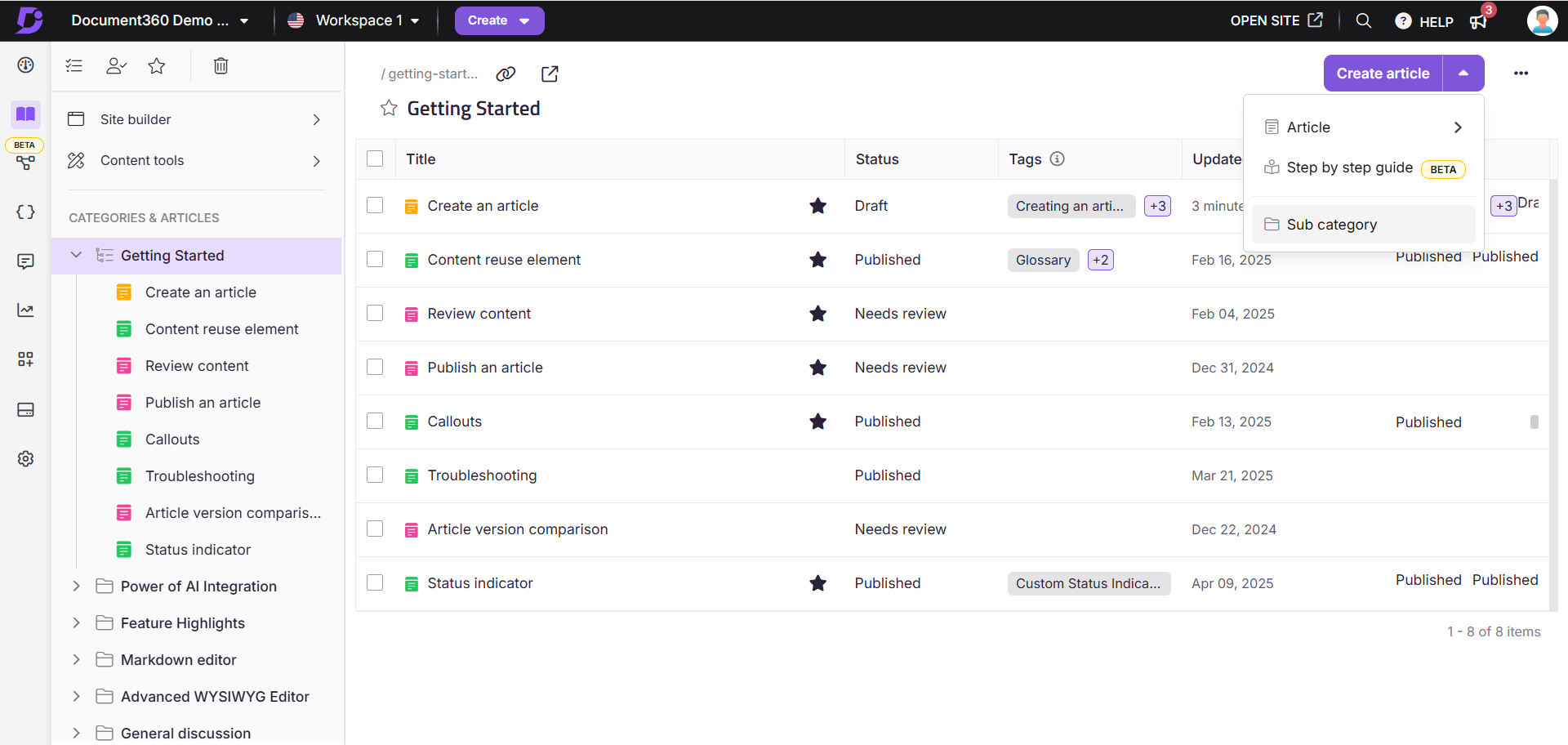Expand the Advanced WYSIWYG Editor category

point(76,696)
